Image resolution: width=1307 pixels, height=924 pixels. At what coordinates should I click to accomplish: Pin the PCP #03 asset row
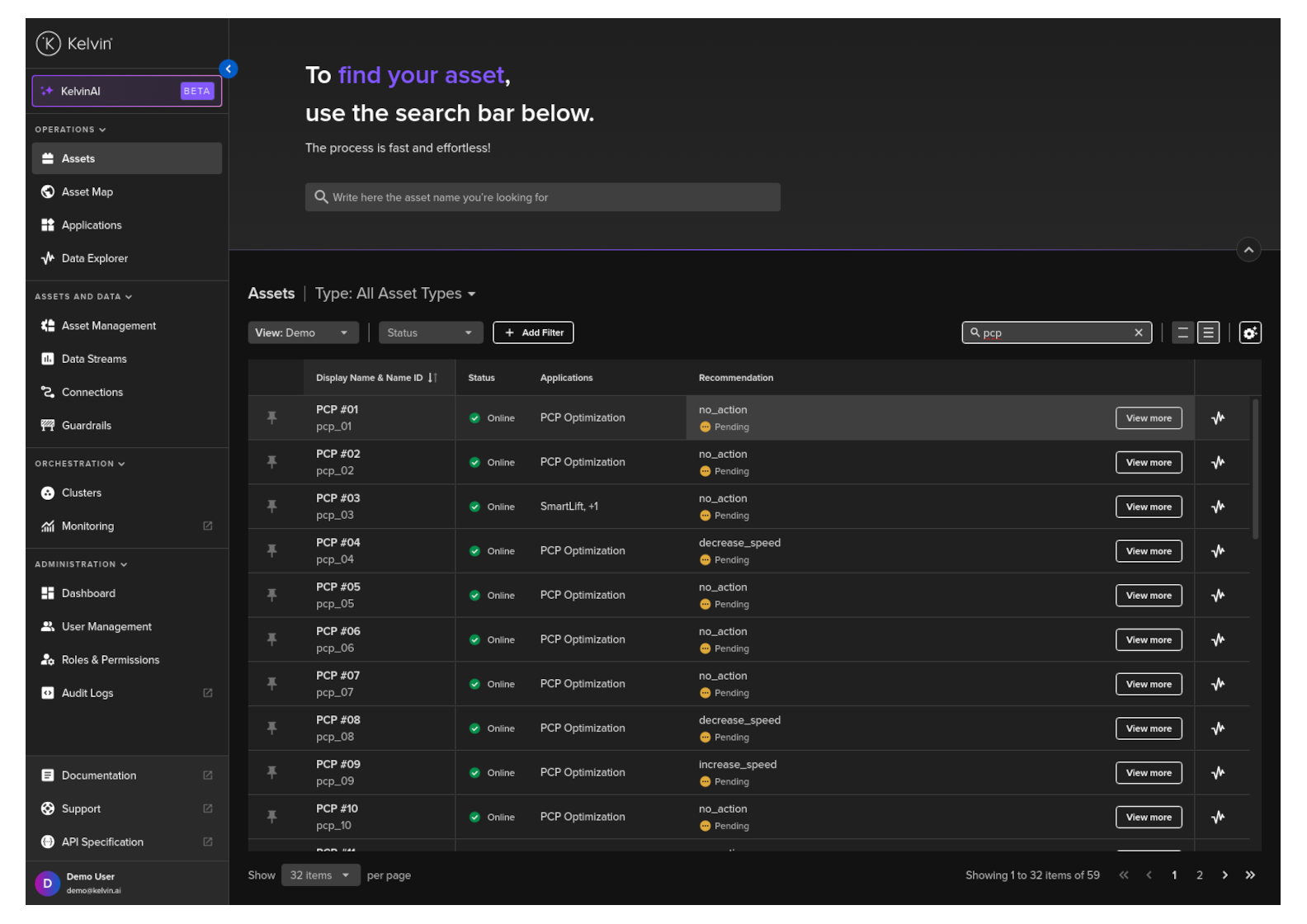[x=271, y=507]
